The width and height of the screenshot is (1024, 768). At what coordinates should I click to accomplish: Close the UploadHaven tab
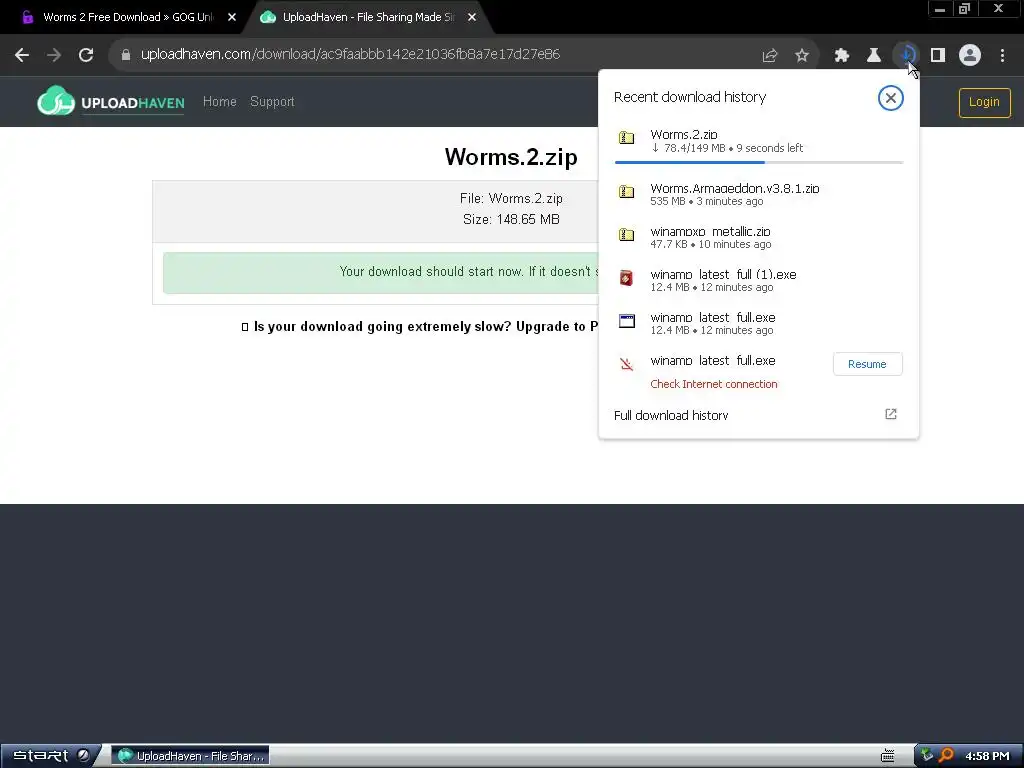click(x=472, y=18)
